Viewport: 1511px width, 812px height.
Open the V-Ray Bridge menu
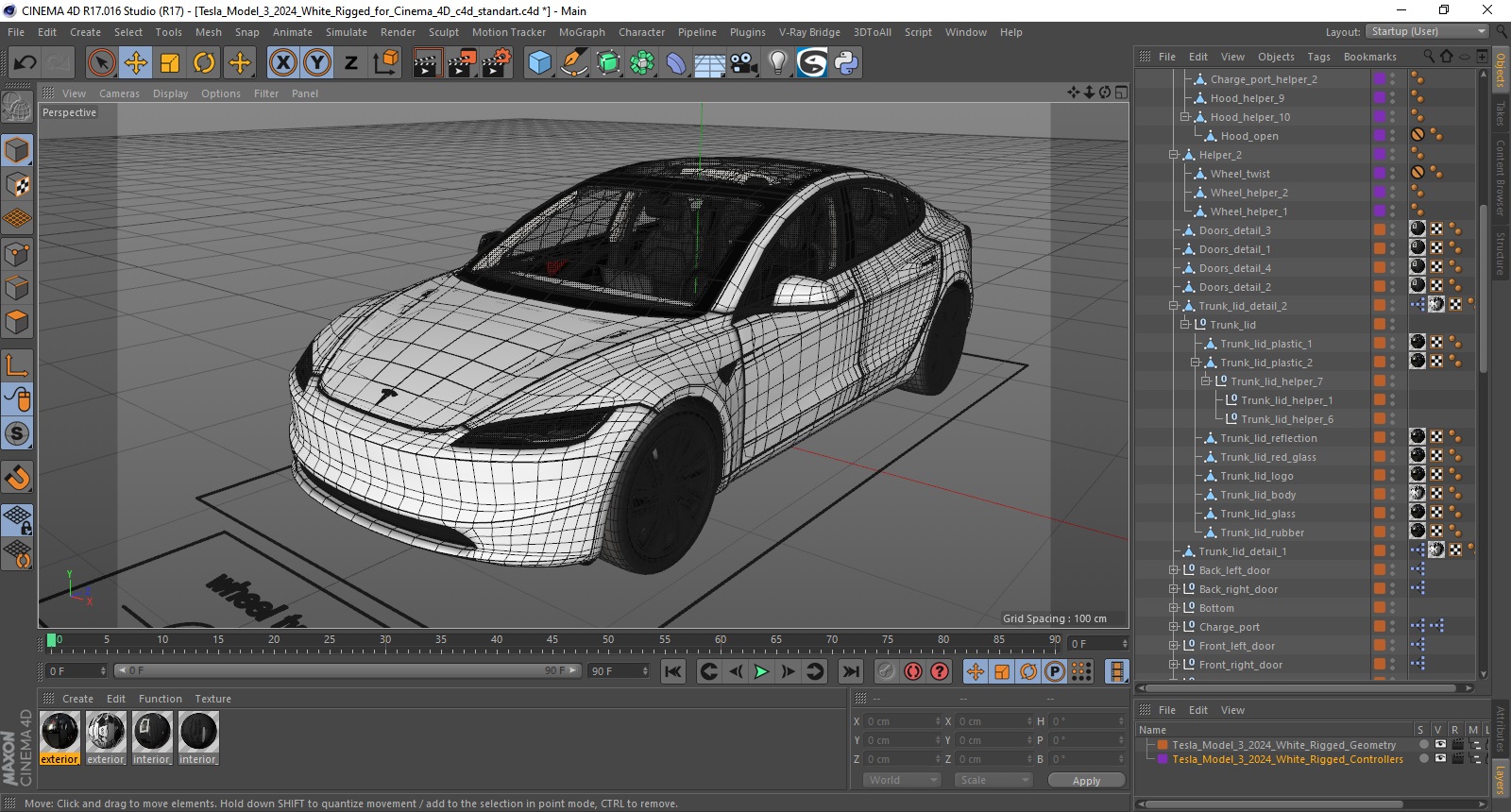pos(809,32)
